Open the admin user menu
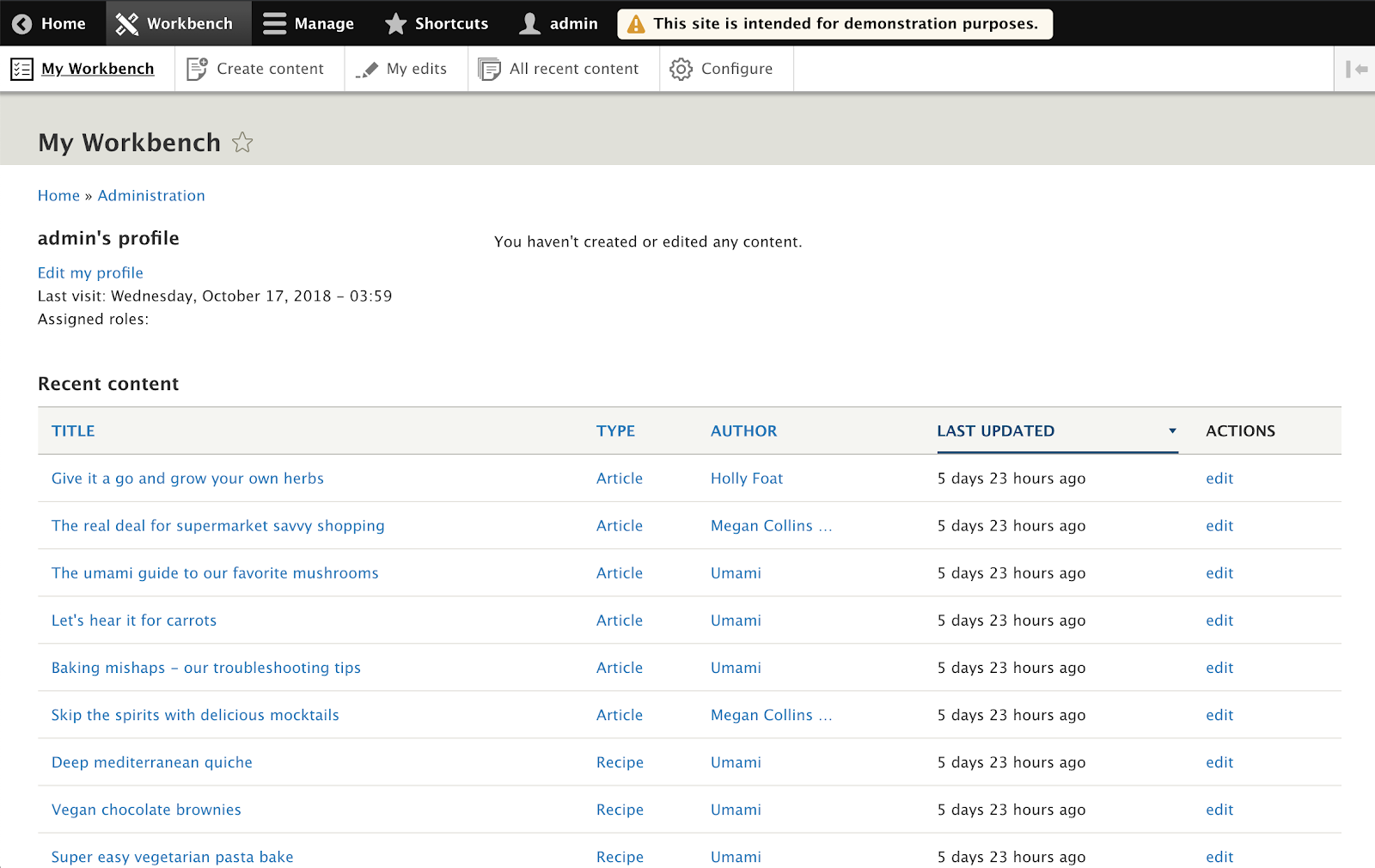 click(x=559, y=23)
